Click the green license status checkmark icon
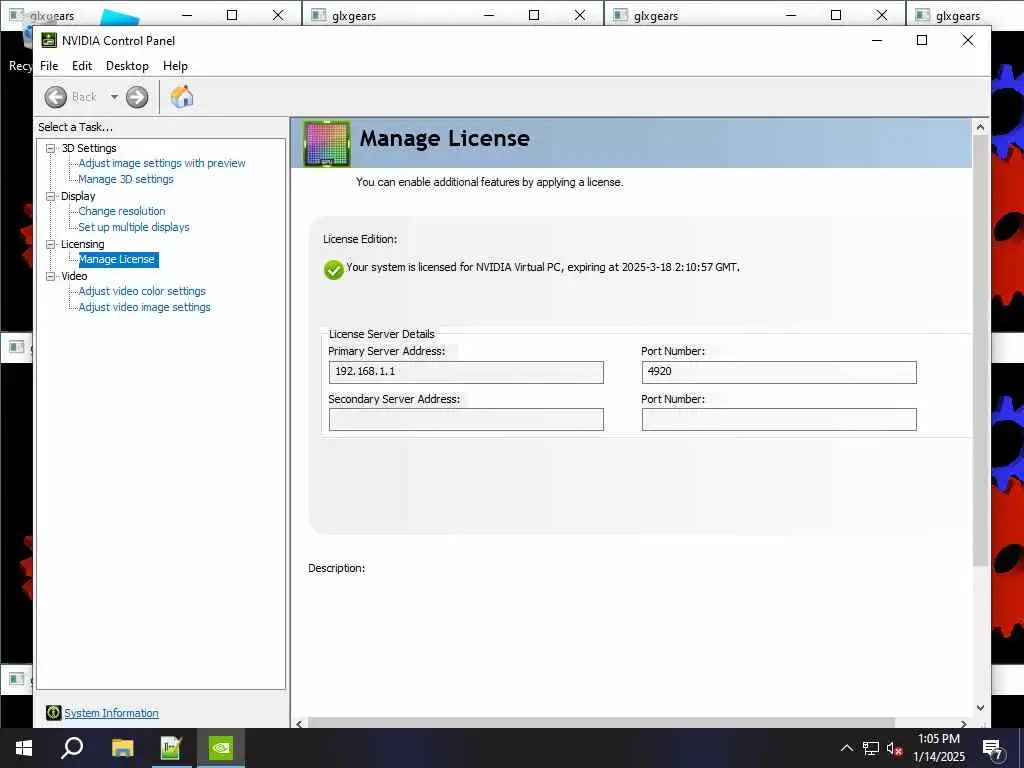The width and height of the screenshot is (1024, 768). (333, 269)
